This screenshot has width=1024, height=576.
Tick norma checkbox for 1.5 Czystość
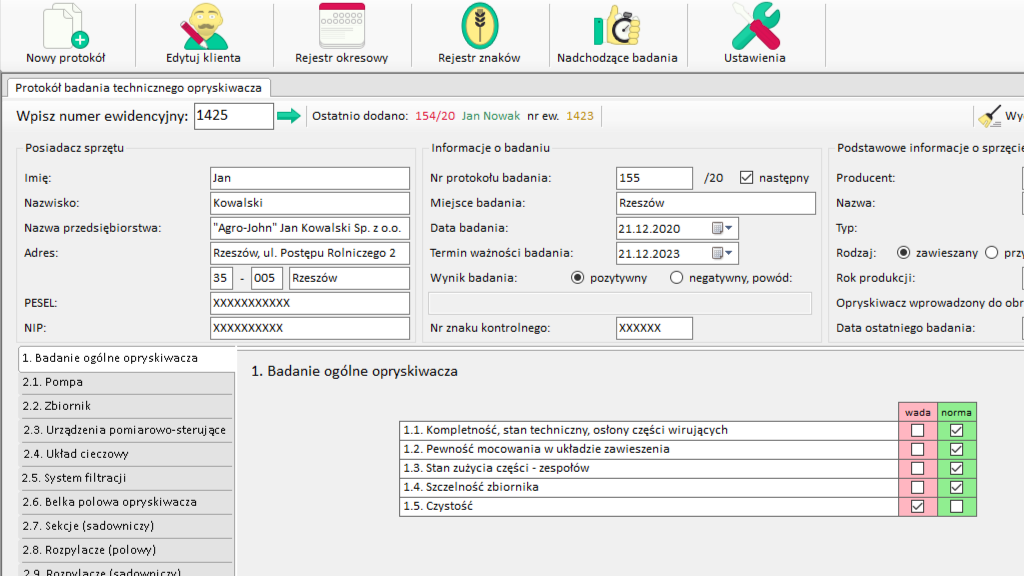click(957, 507)
